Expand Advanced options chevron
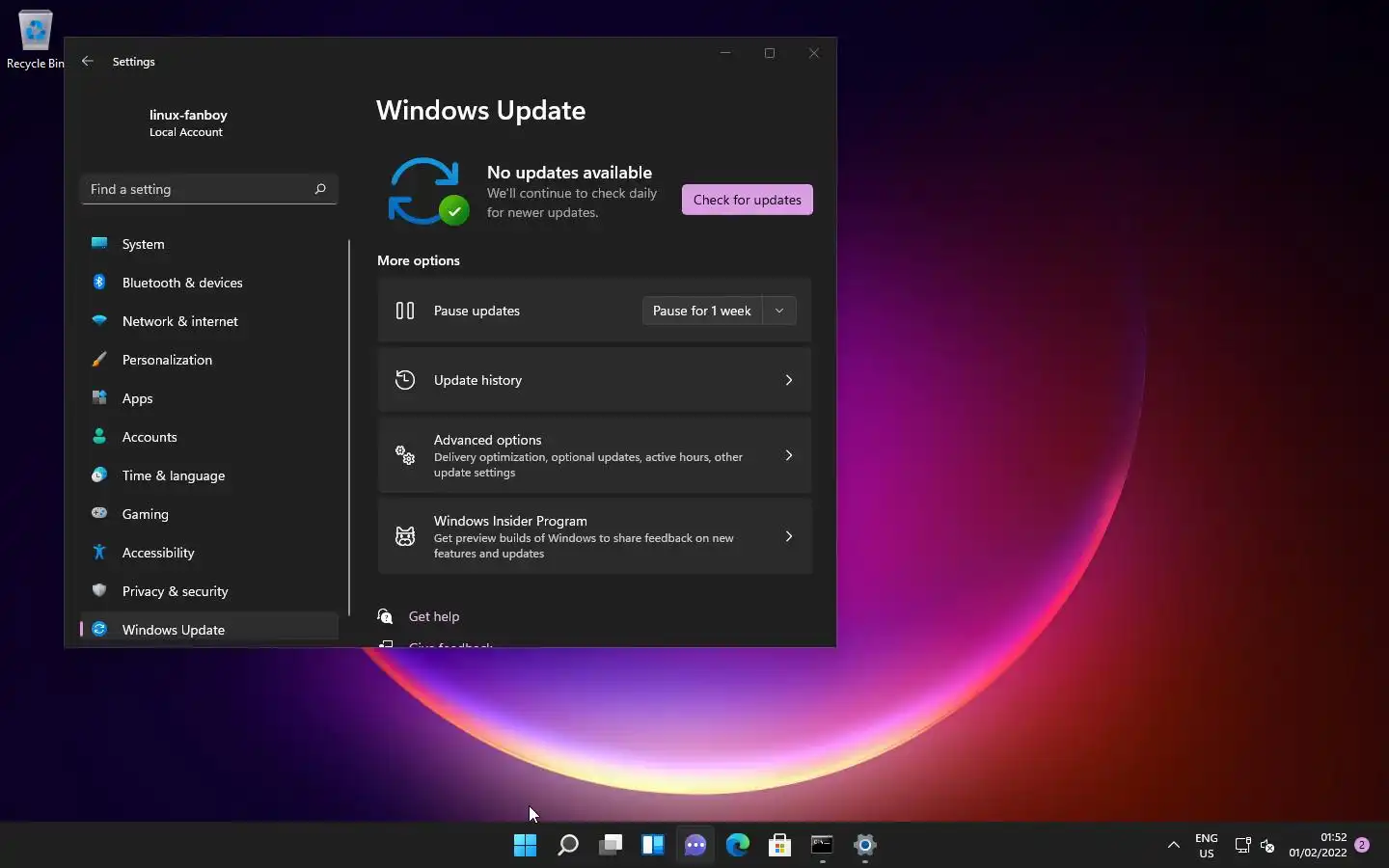 coord(789,455)
